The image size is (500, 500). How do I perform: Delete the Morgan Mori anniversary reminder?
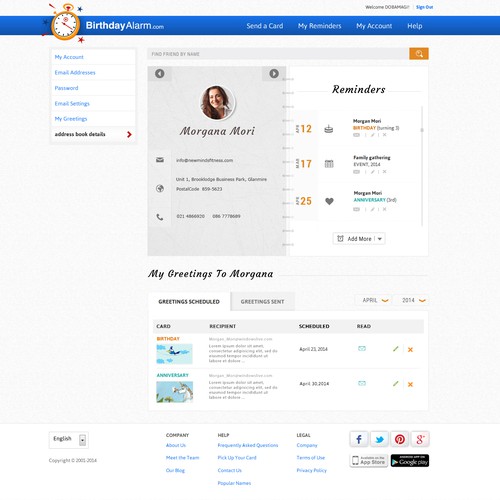tap(384, 209)
